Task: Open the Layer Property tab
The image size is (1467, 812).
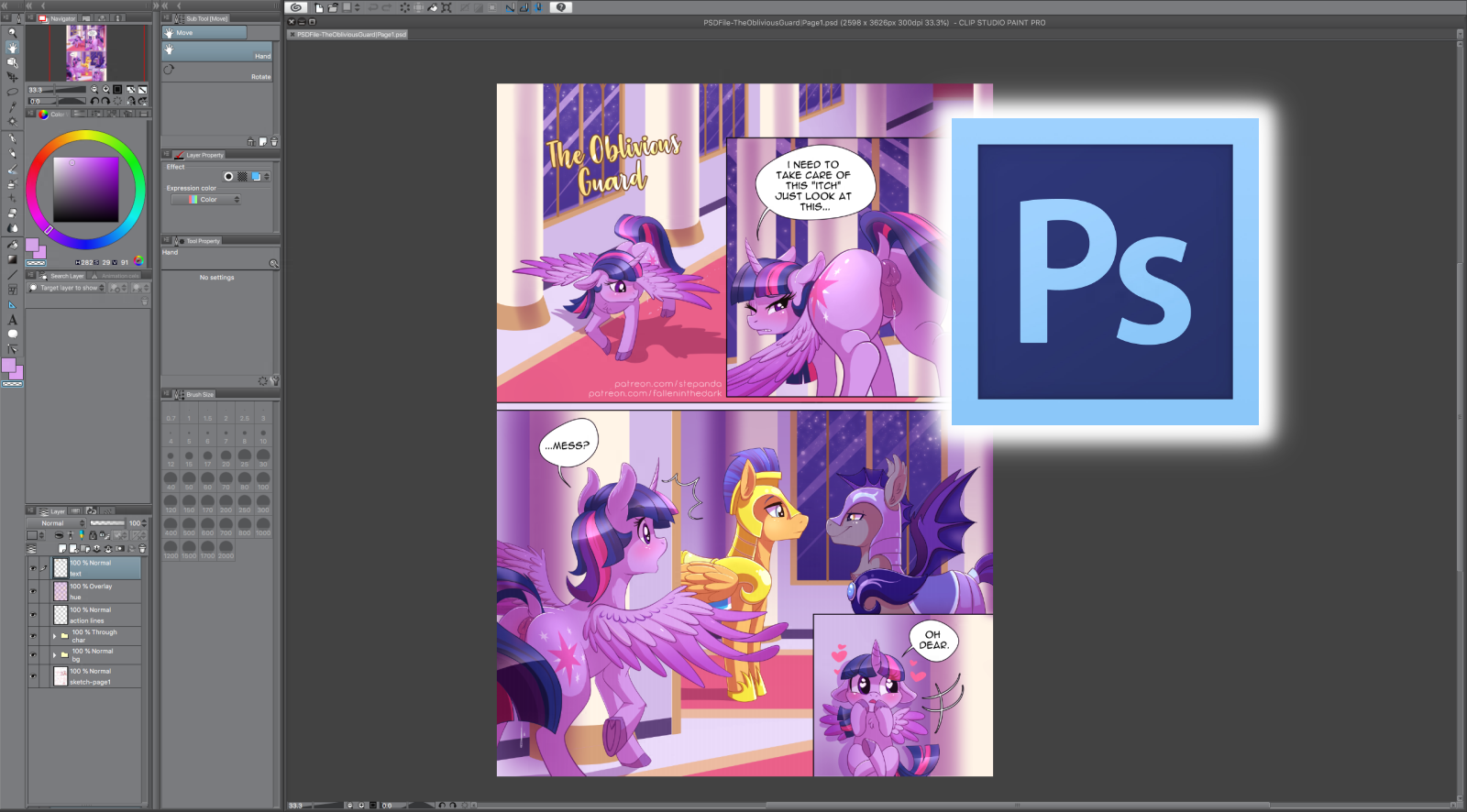Action: pyautogui.click(x=199, y=155)
